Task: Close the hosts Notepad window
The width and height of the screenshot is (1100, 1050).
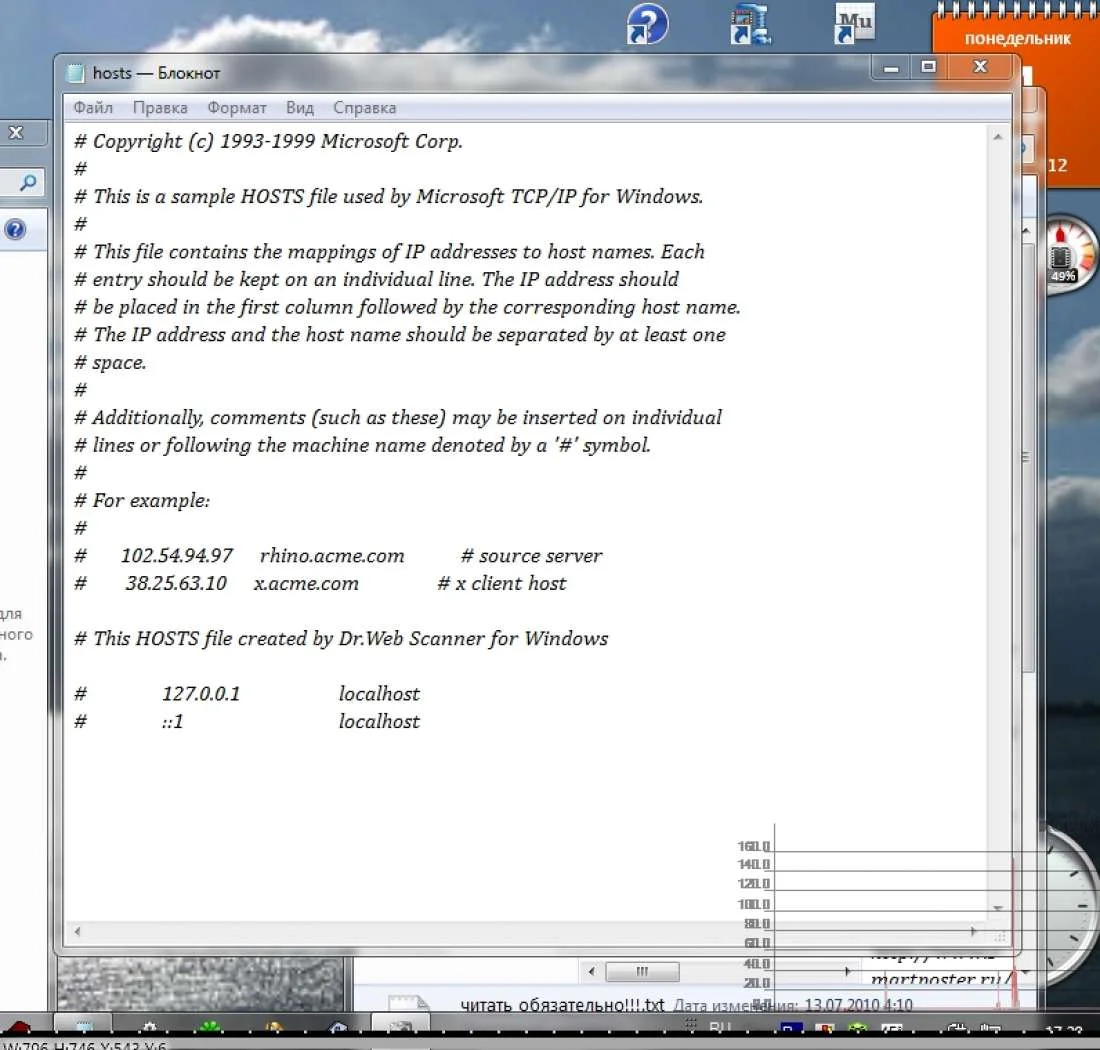Action: coord(980,67)
